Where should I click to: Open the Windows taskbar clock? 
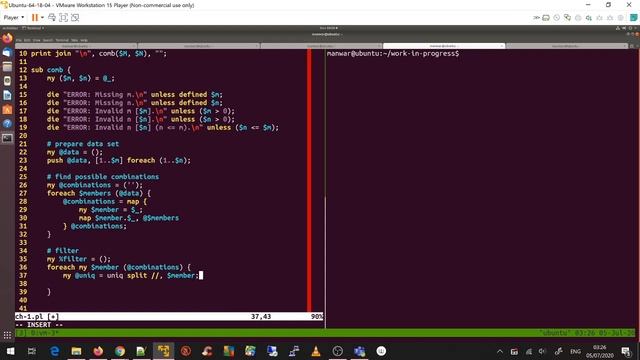[x=600, y=351]
